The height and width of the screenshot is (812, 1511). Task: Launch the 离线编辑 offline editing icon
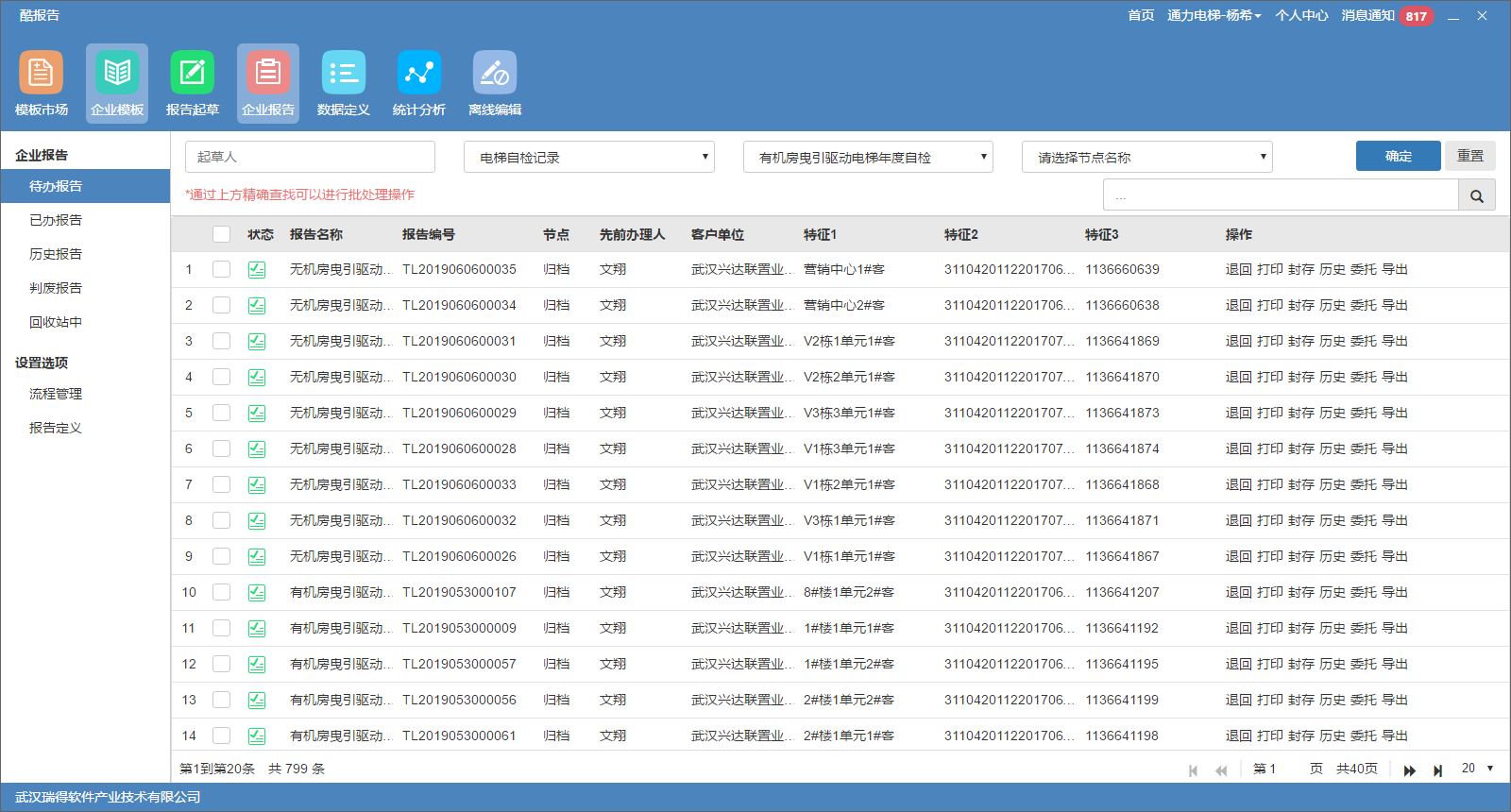[x=495, y=74]
